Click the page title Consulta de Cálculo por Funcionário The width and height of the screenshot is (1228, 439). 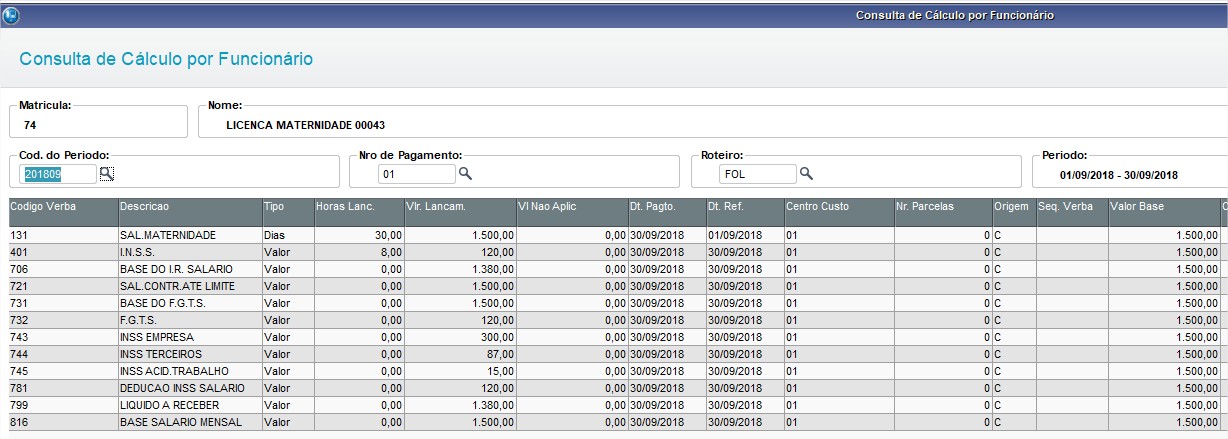click(166, 59)
